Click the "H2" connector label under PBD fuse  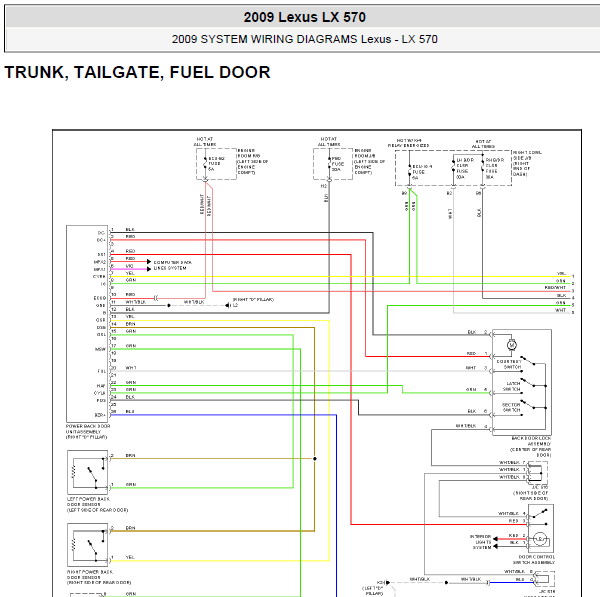pos(324,186)
